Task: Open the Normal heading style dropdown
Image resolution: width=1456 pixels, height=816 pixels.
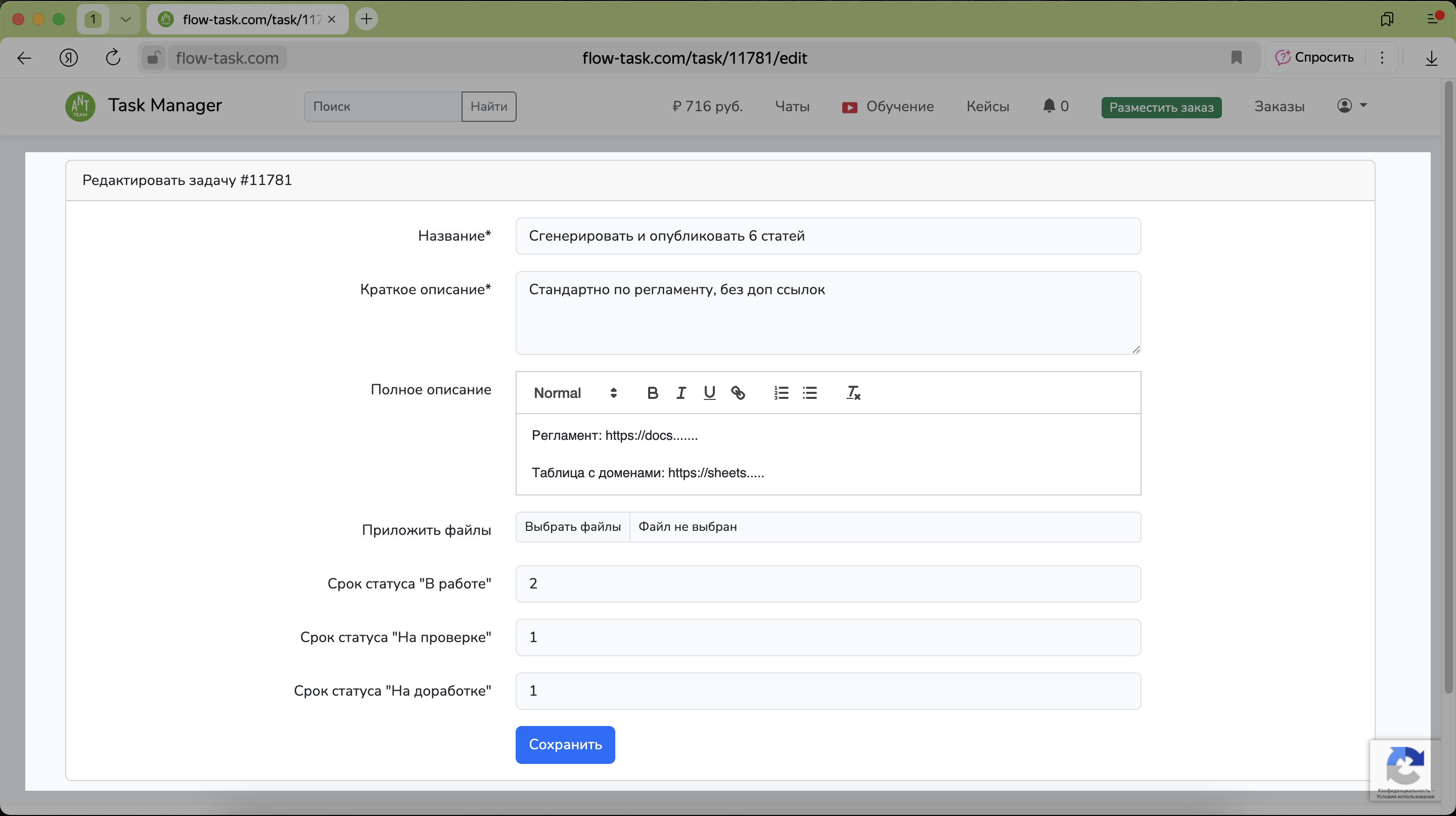Action: (575, 393)
